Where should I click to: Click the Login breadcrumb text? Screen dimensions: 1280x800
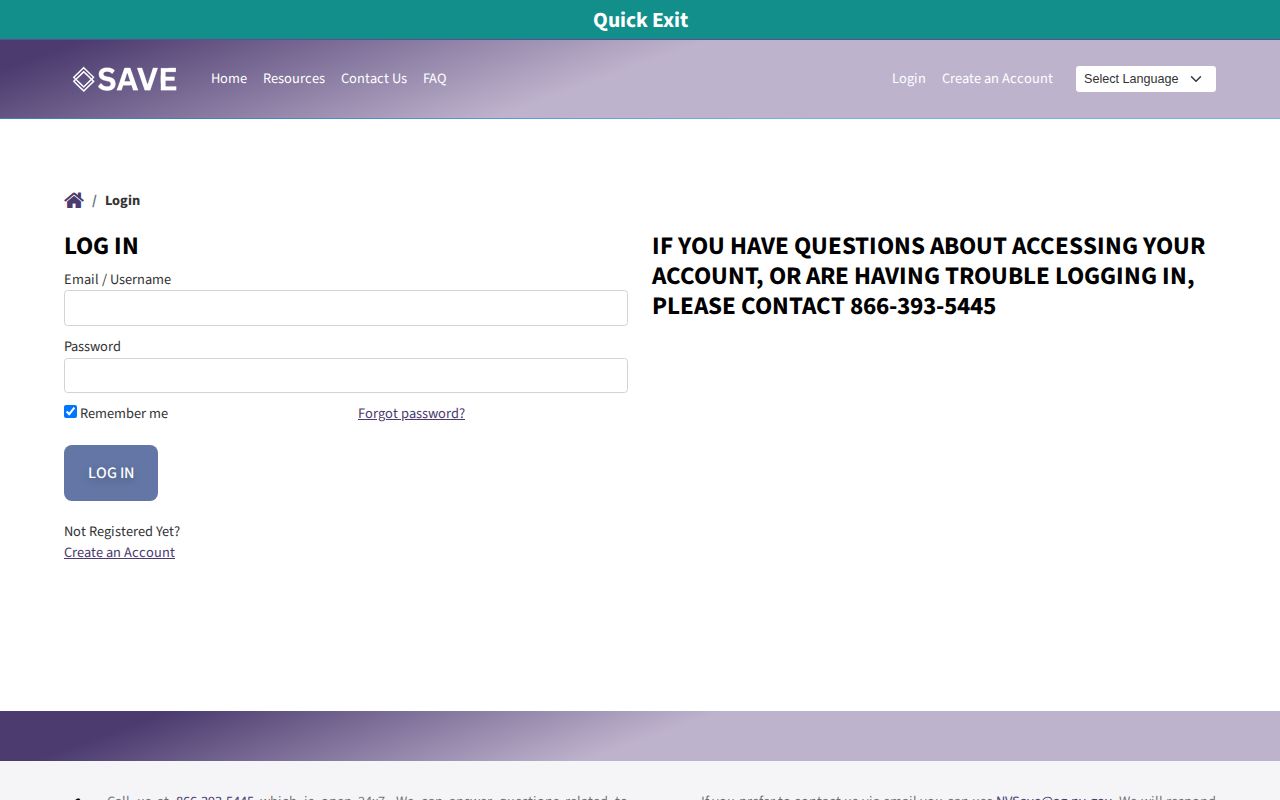click(x=122, y=200)
